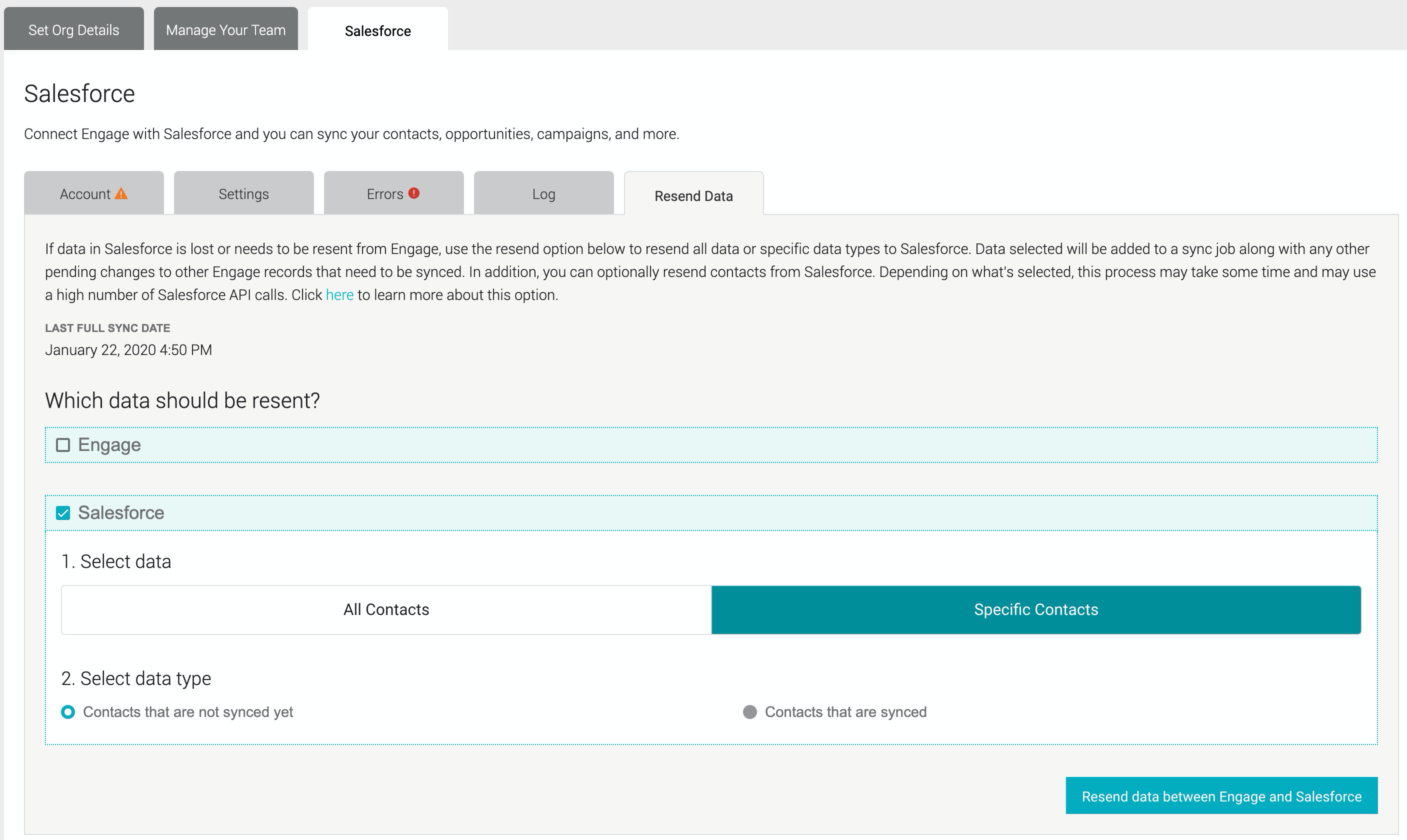Follow the 'here' link to learn more
1407x840 pixels.
tap(339, 295)
